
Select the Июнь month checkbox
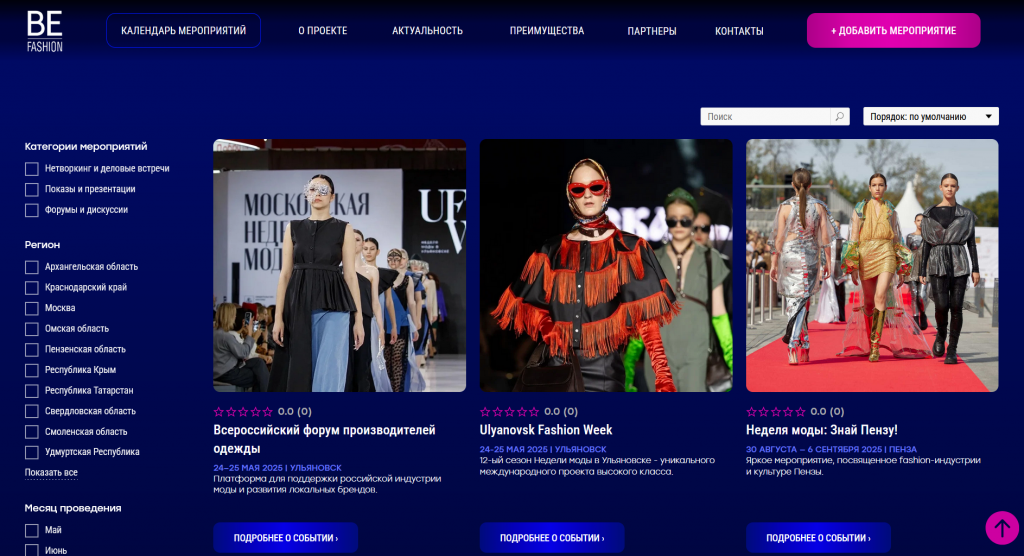pos(31,551)
